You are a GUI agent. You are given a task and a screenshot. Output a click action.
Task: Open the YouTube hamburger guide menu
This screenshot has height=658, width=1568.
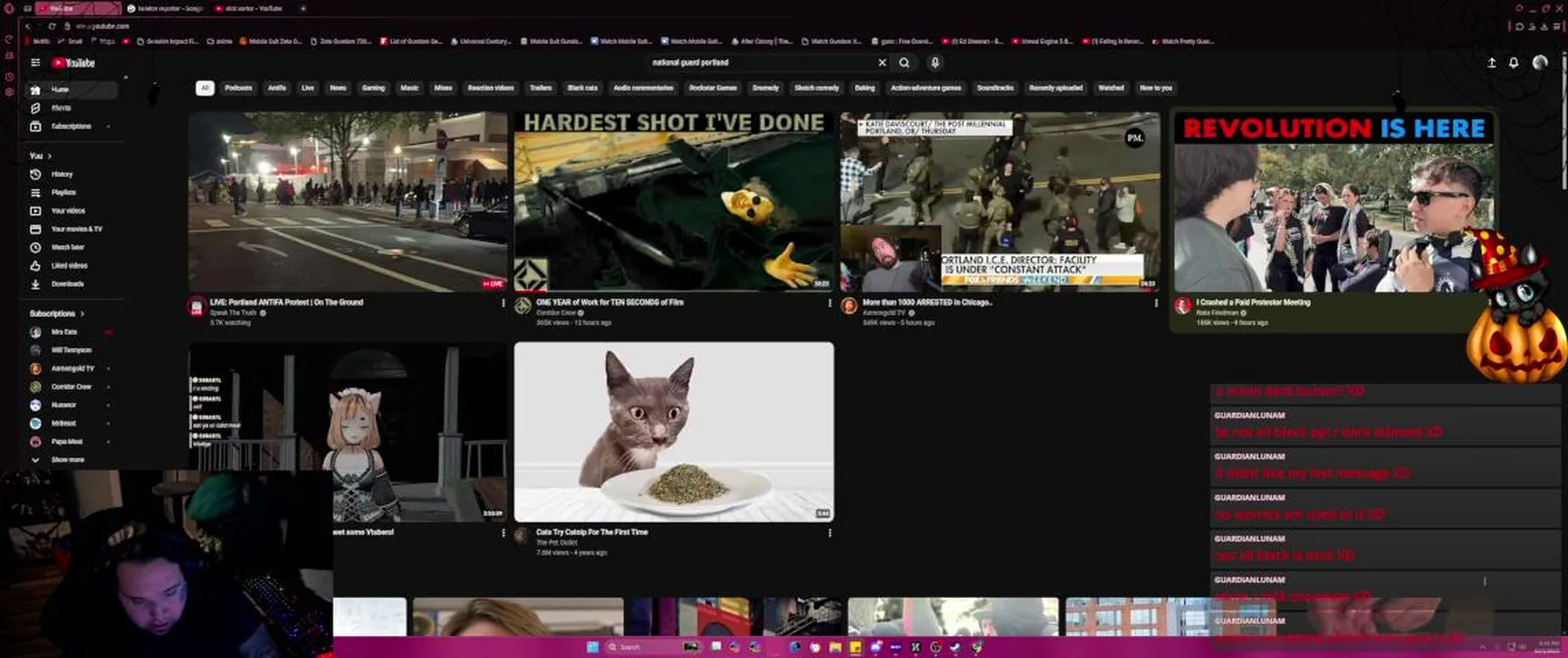[35, 63]
